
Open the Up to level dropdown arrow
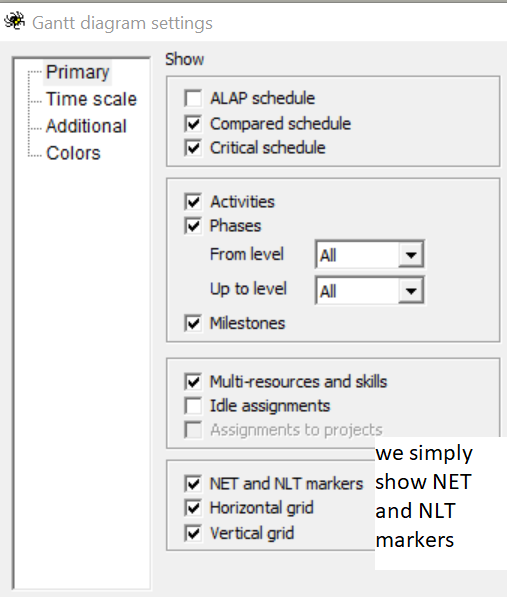click(411, 291)
